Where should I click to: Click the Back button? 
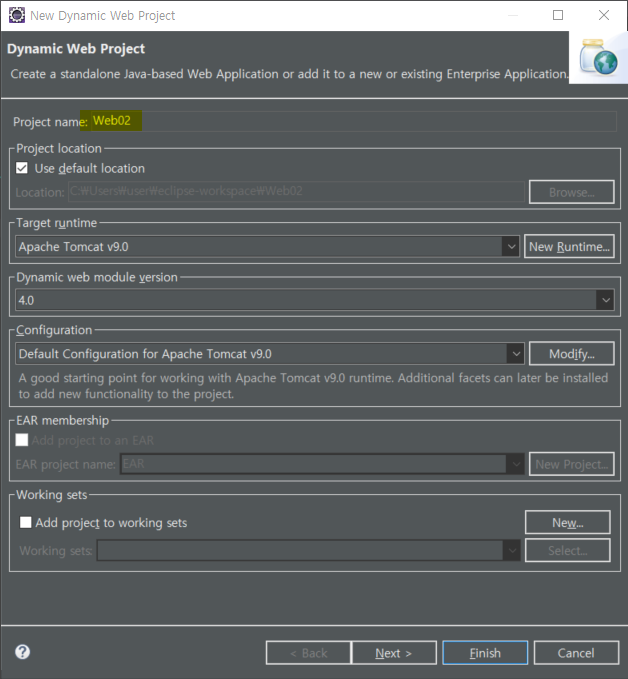pos(308,653)
